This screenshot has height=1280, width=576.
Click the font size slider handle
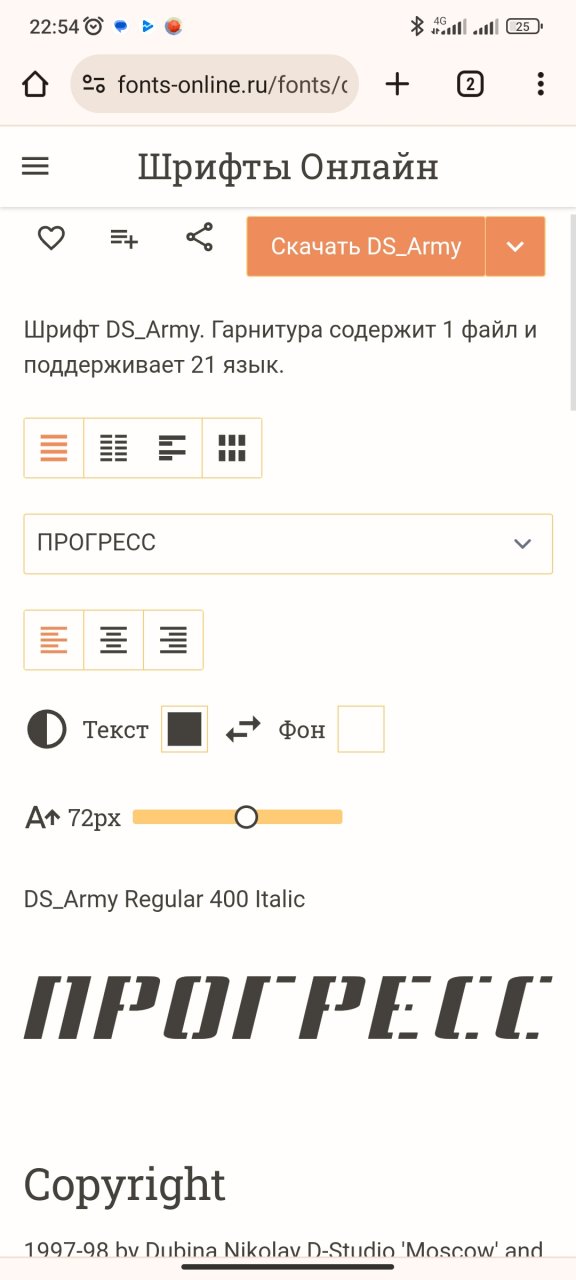(246, 818)
